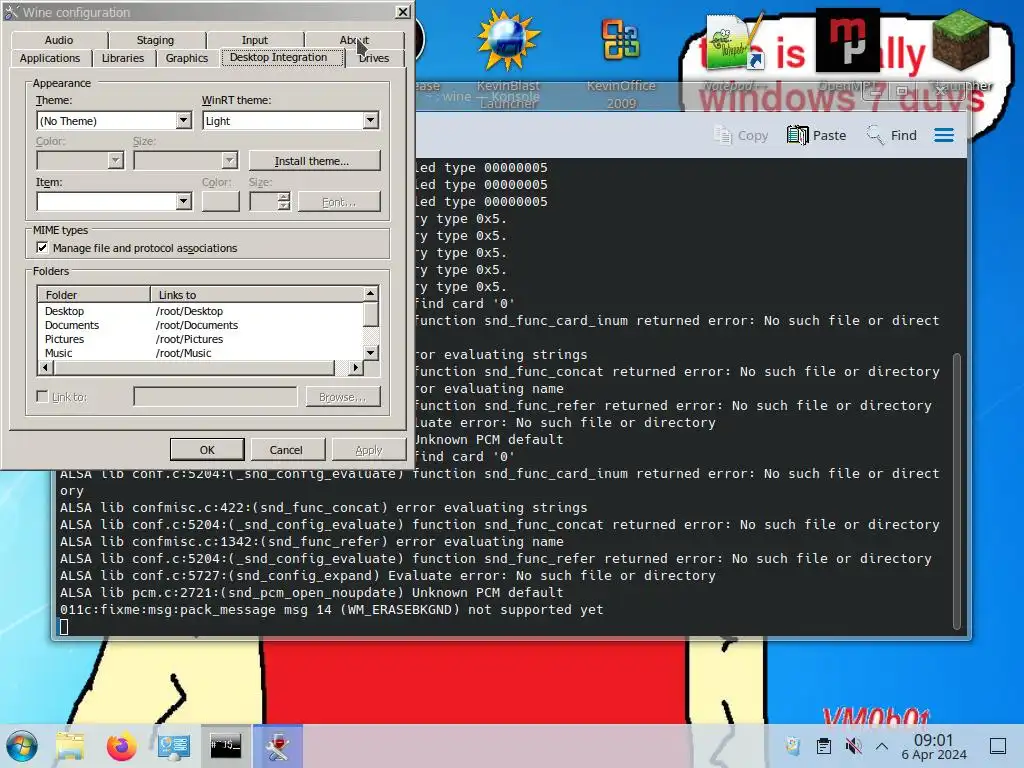Click the Cancel button
1024x768 pixels.
[286, 449]
